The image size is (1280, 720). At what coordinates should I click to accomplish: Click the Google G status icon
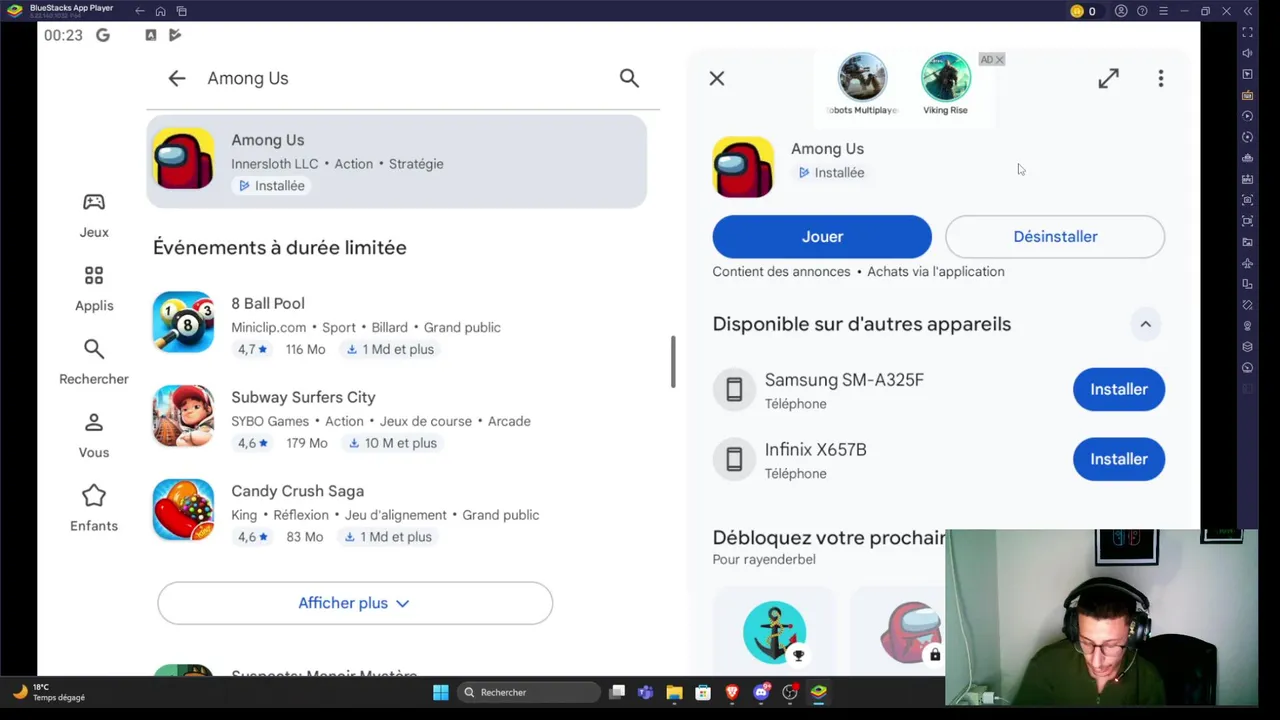[x=103, y=35]
